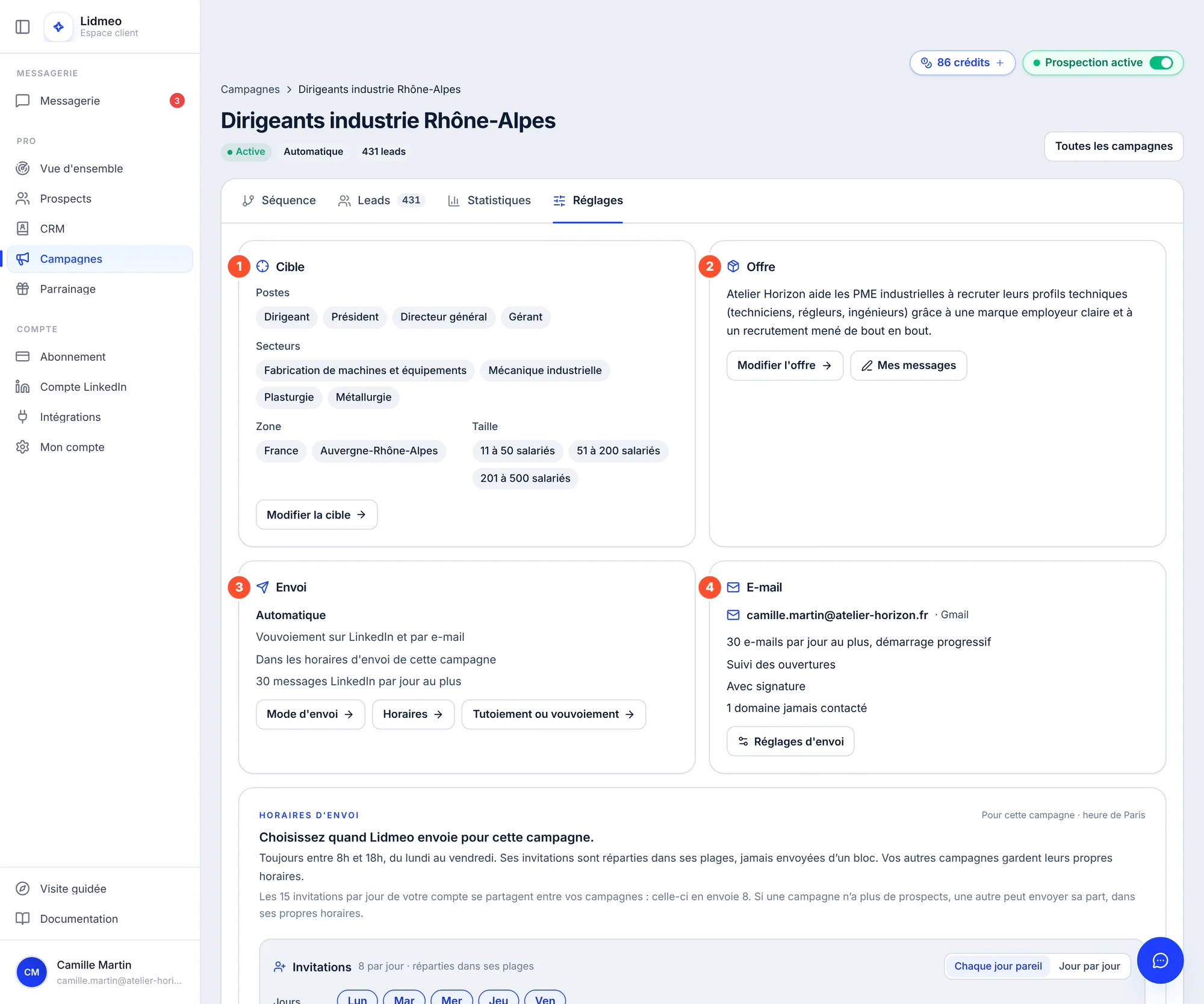
Task: Toggle the Mer day chip
Action: 451,999
